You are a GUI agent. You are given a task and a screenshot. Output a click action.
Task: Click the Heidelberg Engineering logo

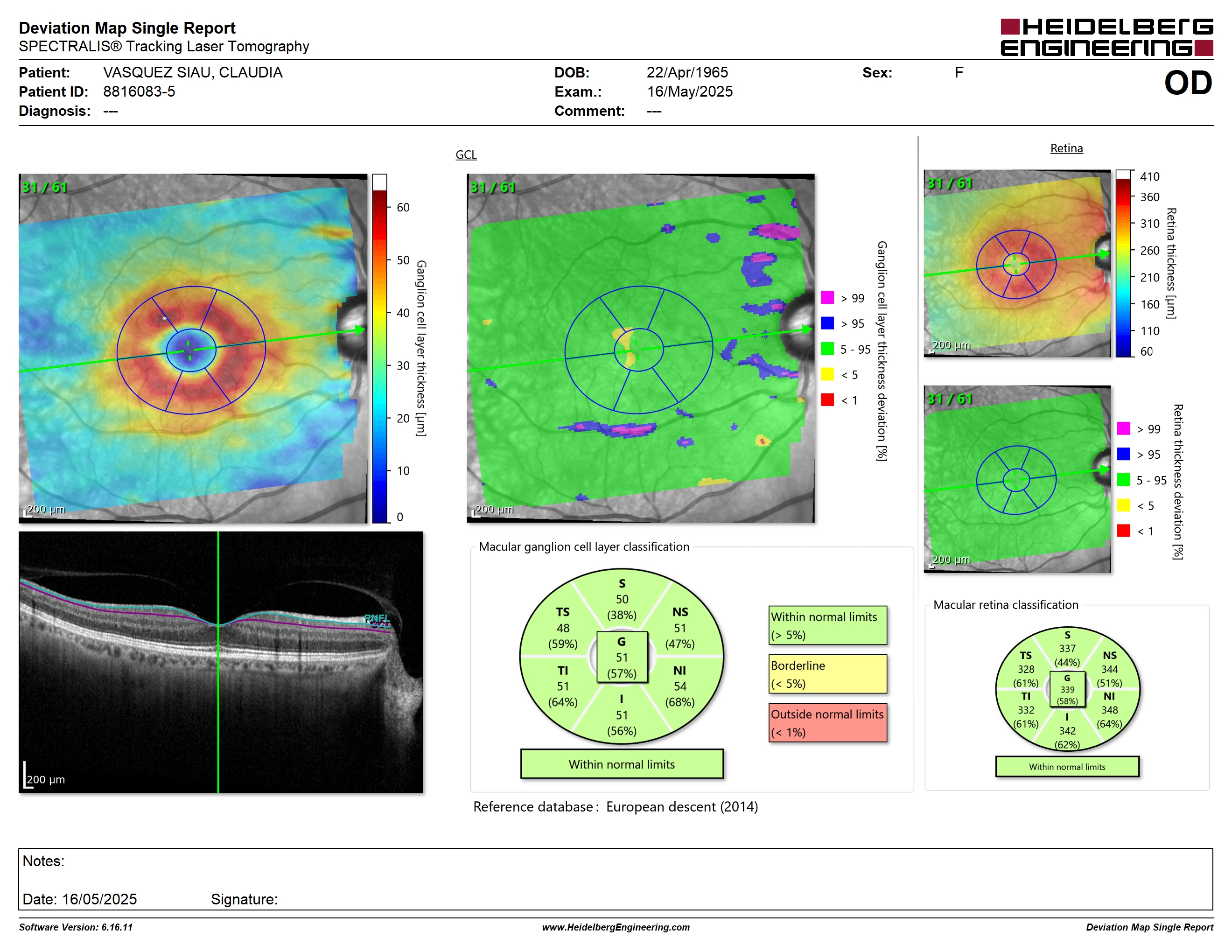pyautogui.click(x=1106, y=37)
